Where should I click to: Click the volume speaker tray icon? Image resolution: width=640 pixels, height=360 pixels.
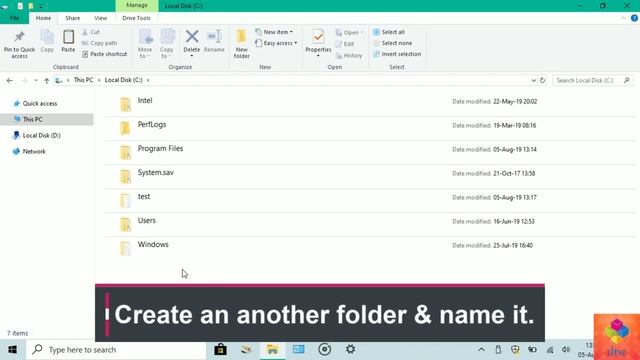[566, 350]
